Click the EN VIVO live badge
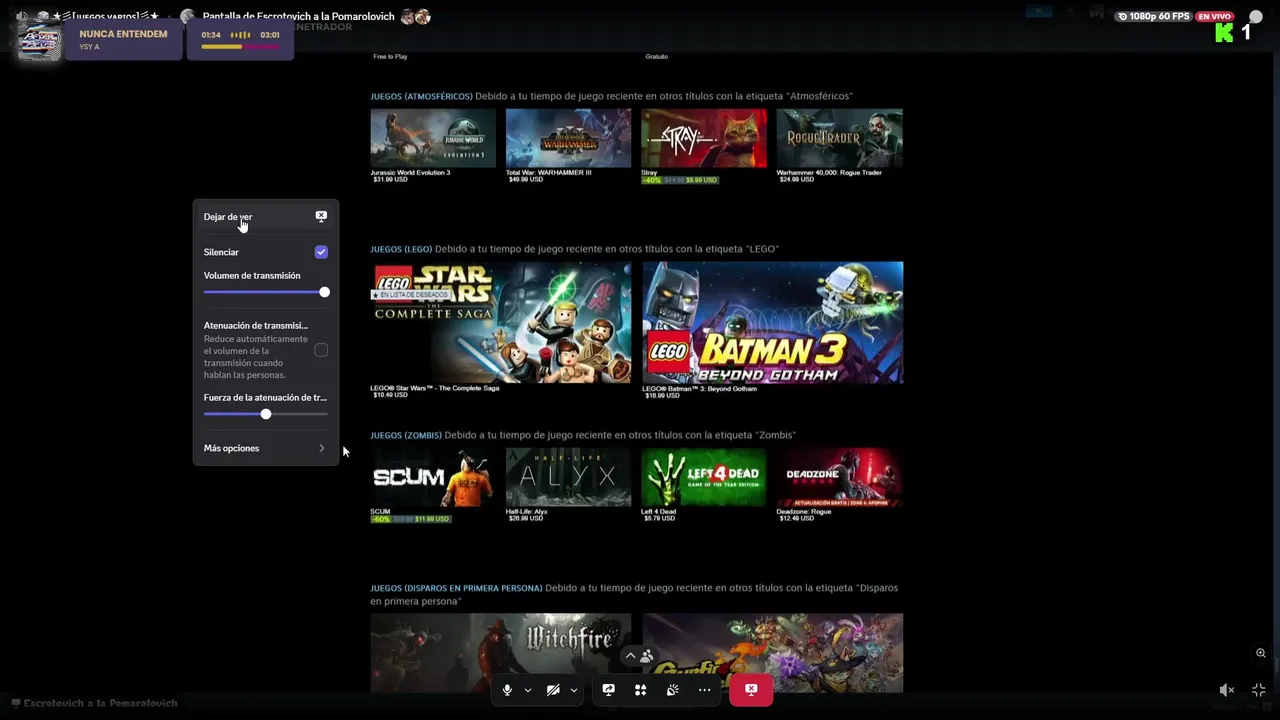The width and height of the screenshot is (1280, 720). pos(1215,16)
